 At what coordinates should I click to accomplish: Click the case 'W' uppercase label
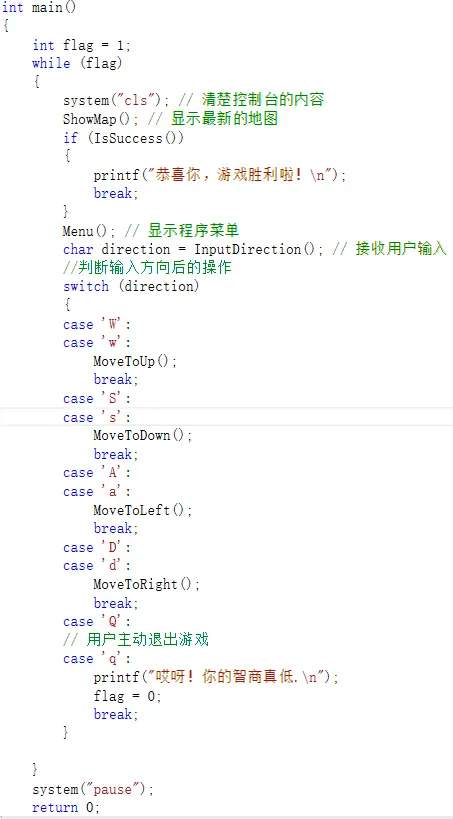(x=97, y=324)
